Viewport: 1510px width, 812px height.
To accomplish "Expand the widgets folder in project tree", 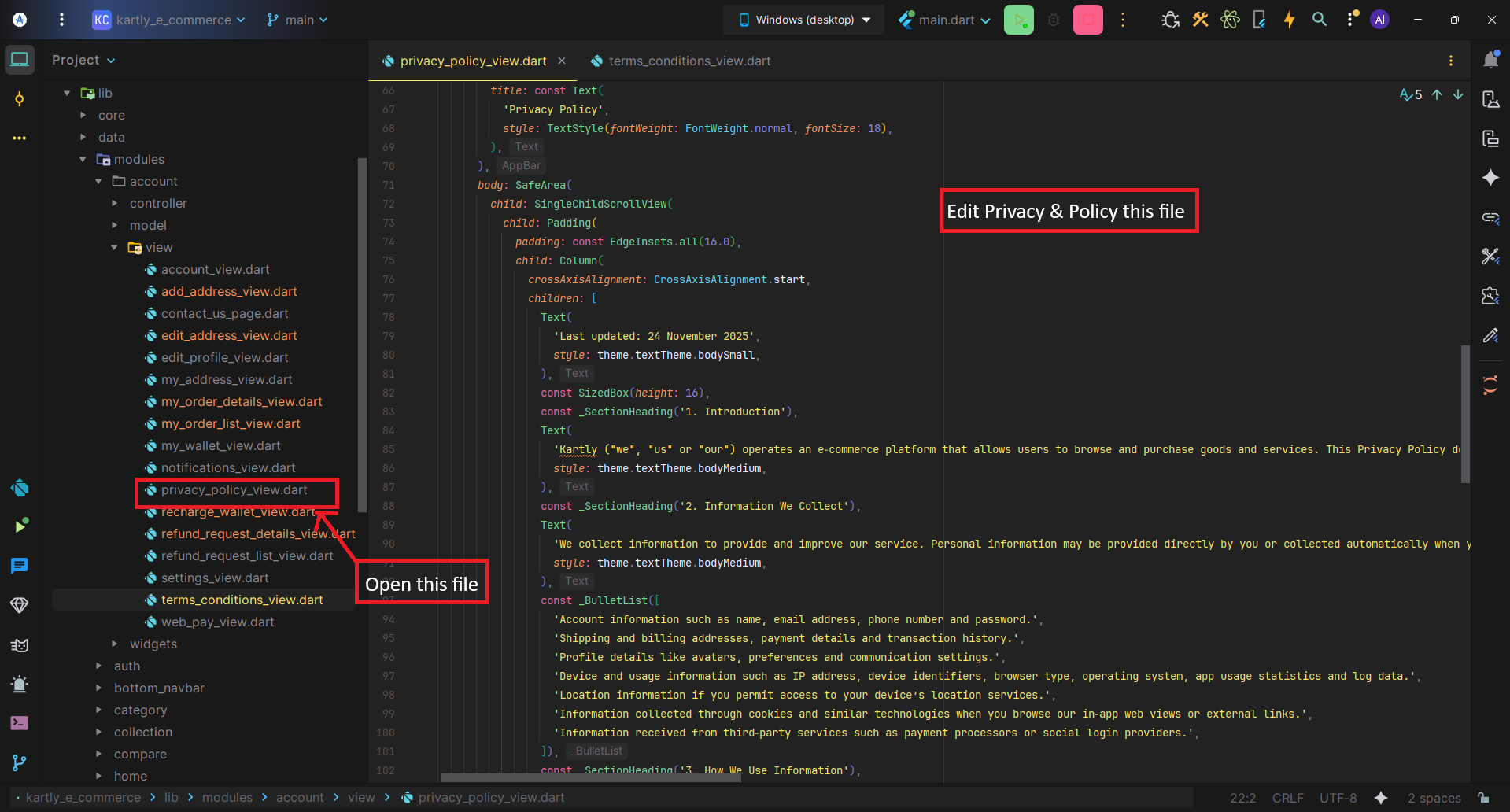I will (x=115, y=644).
